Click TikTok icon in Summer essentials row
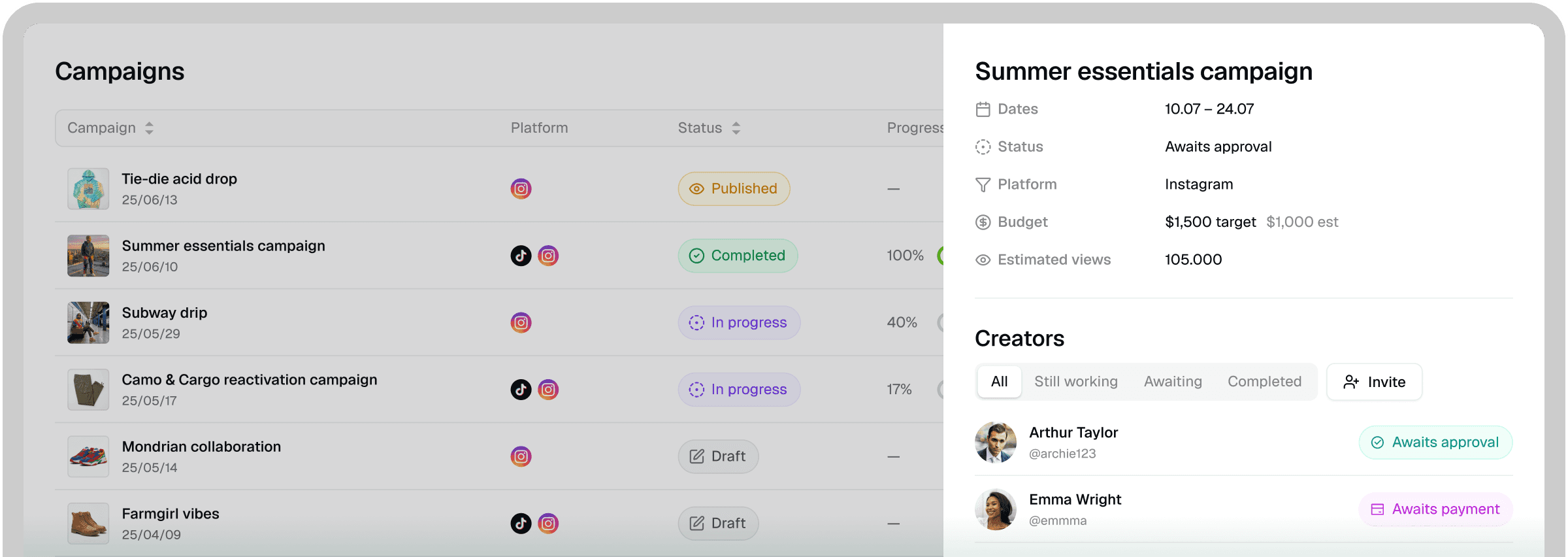 coord(521,256)
